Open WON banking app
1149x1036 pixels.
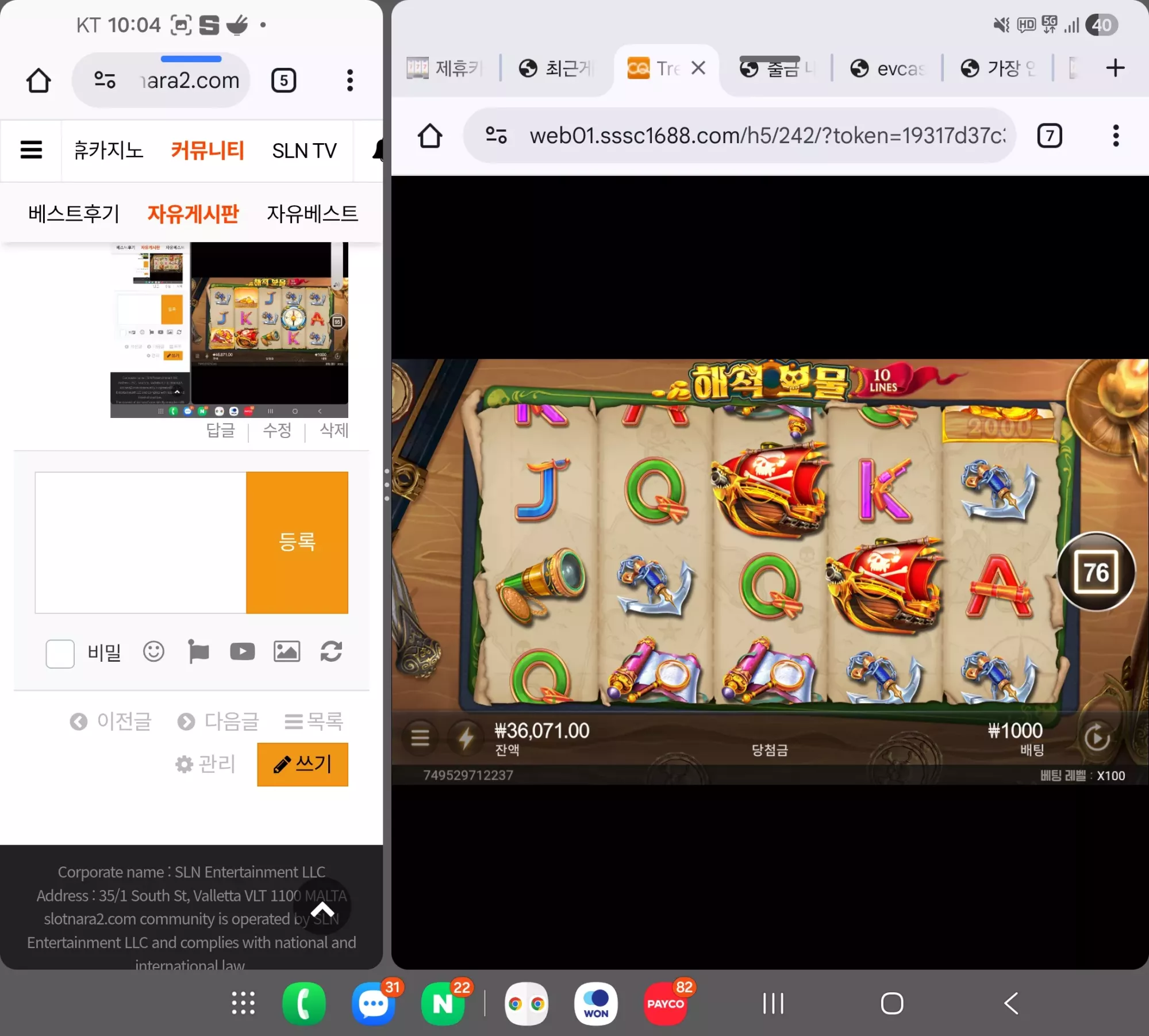[x=596, y=1004]
